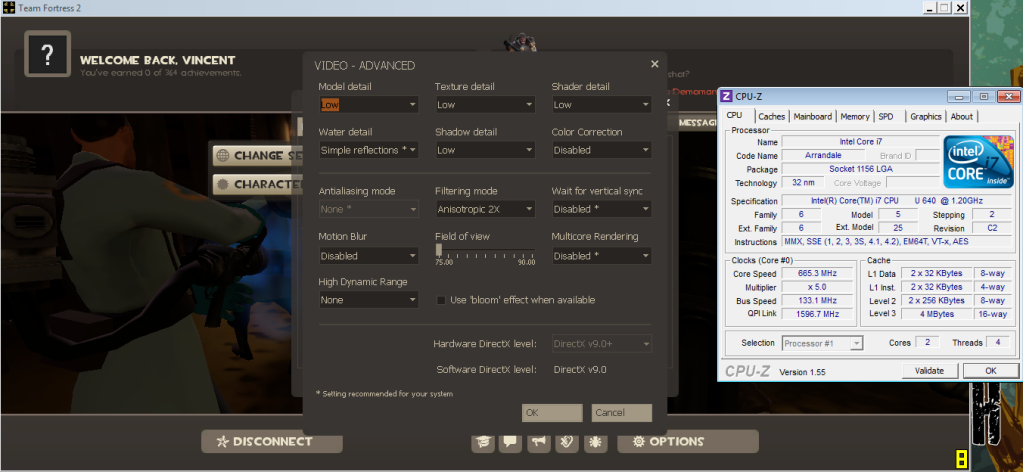Open the Options button in the main menu

coord(688,441)
